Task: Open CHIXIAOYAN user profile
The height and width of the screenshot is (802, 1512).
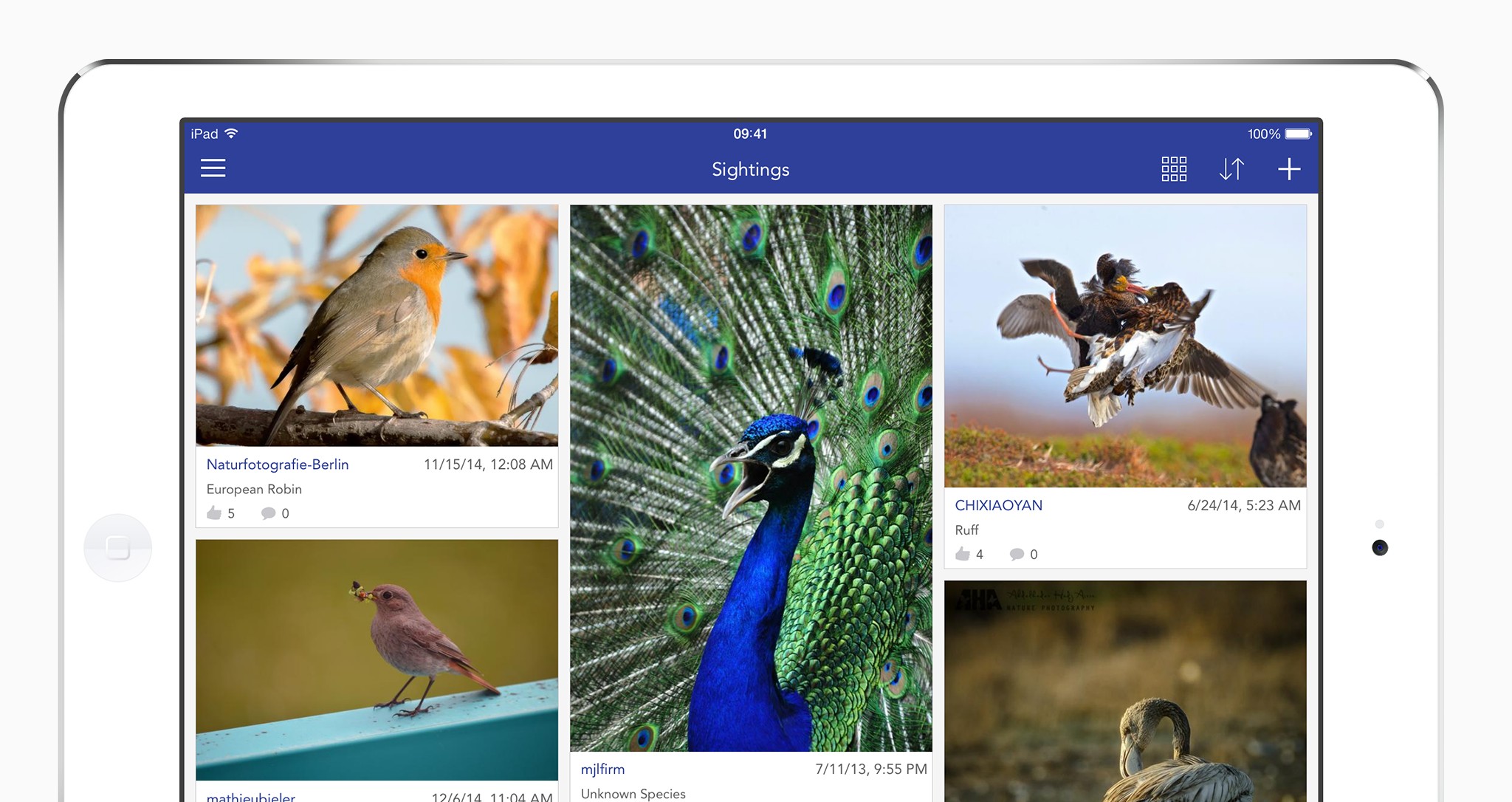Action: [998, 505]
